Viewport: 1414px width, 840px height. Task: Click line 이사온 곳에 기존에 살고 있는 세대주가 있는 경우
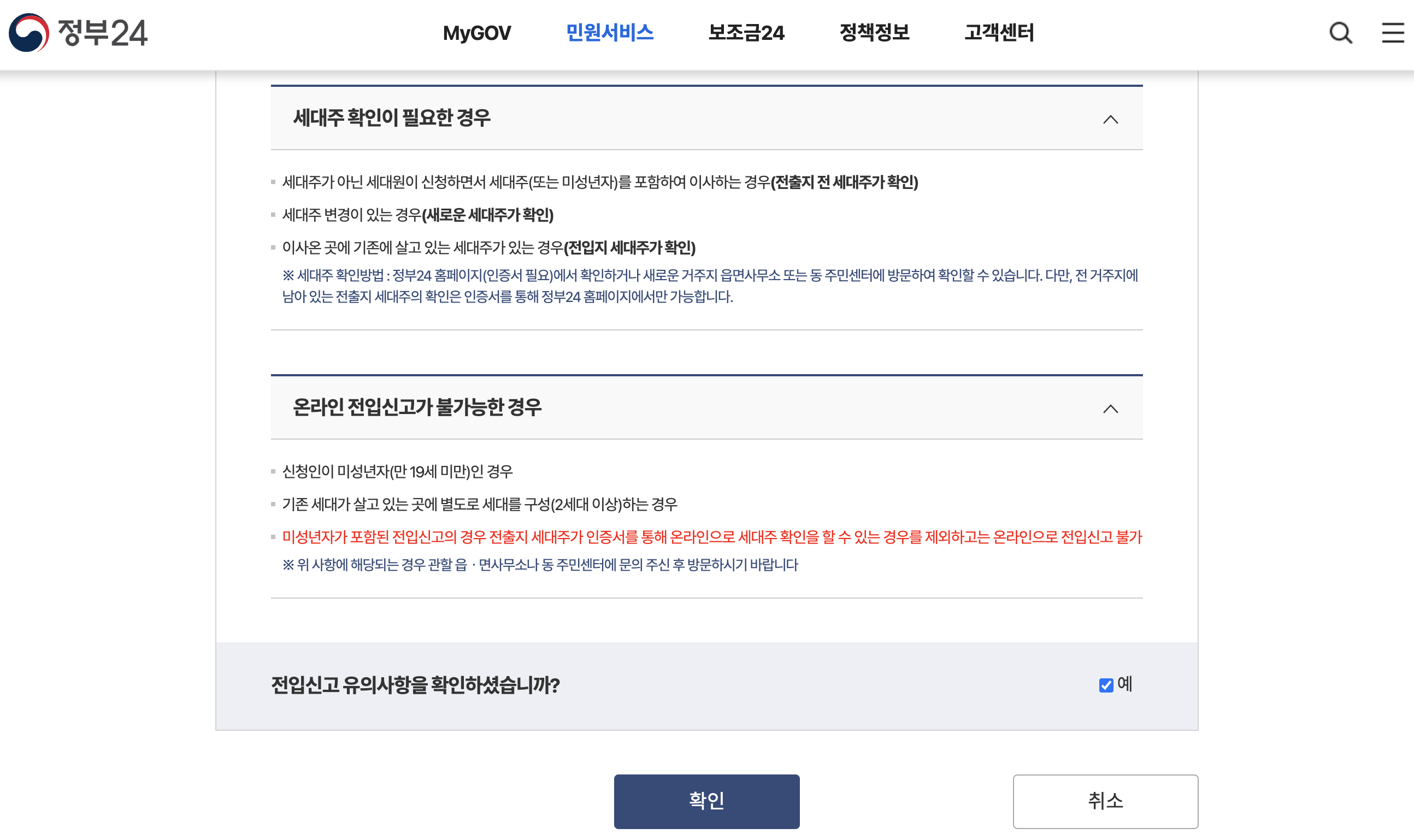[488, 248]
